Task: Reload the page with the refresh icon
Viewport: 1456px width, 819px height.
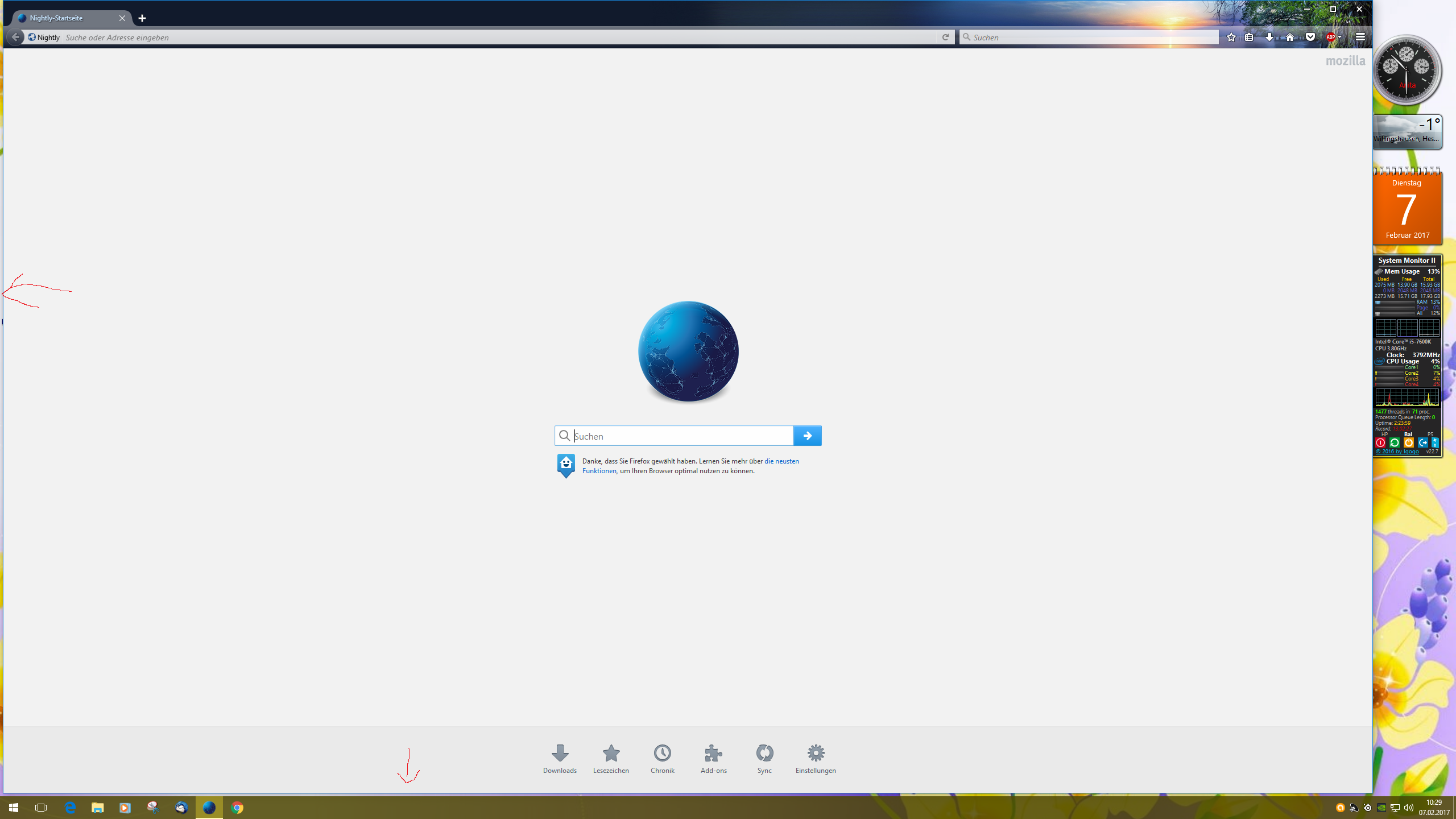Action: click(x=945, y=38)
